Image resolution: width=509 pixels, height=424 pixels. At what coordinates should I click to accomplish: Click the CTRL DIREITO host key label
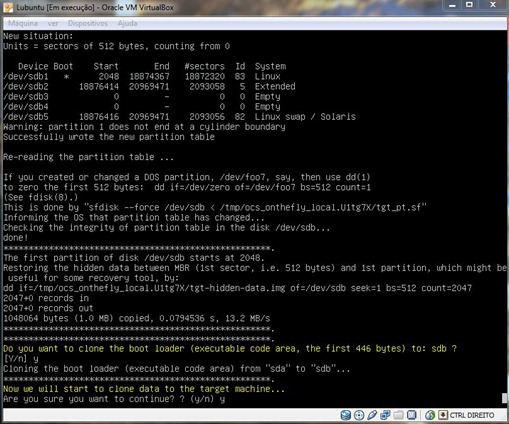[472, 415]
